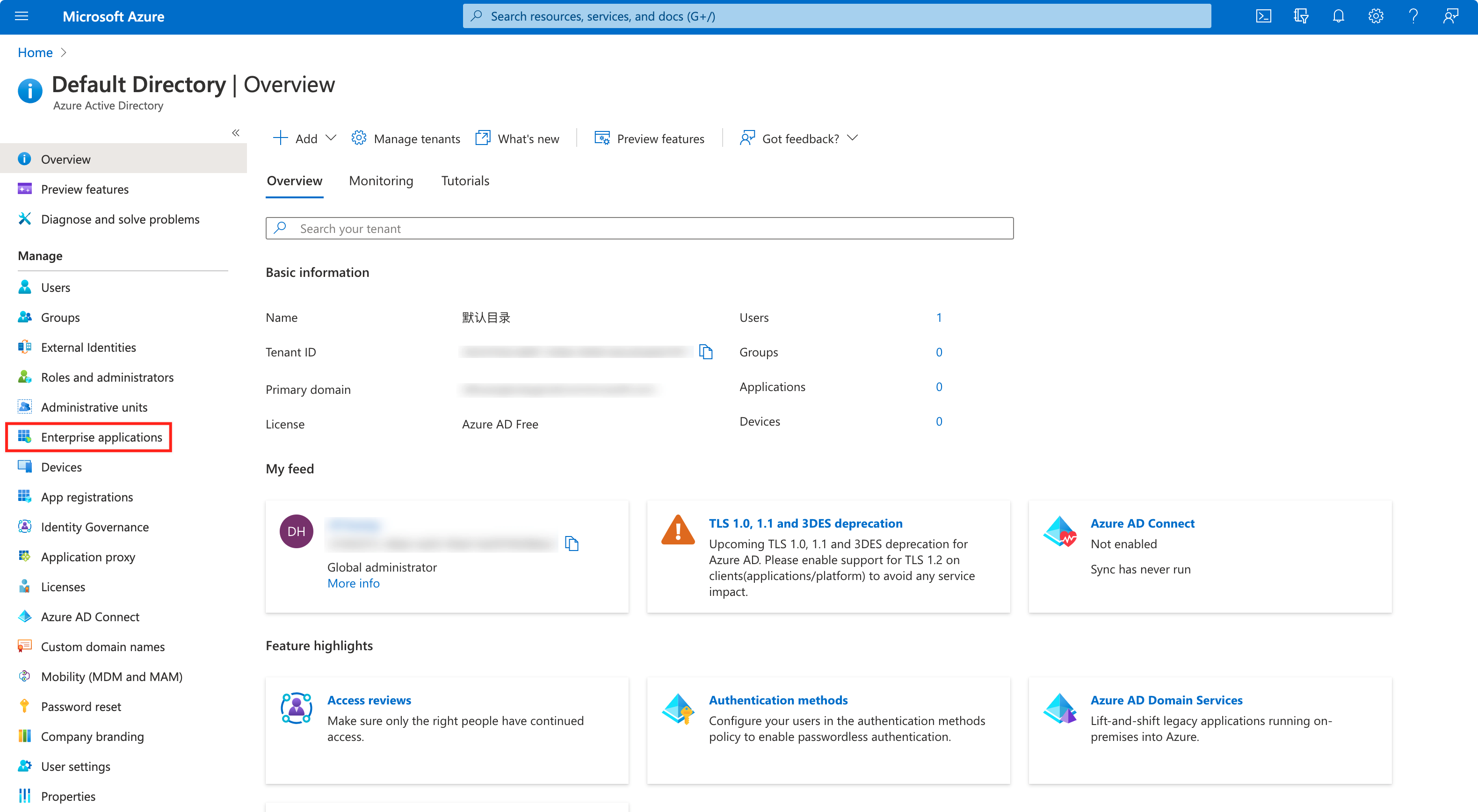1478x812 pixels.
Task: Select App registrations in the sidebar
Action: [x=87, y=496]
